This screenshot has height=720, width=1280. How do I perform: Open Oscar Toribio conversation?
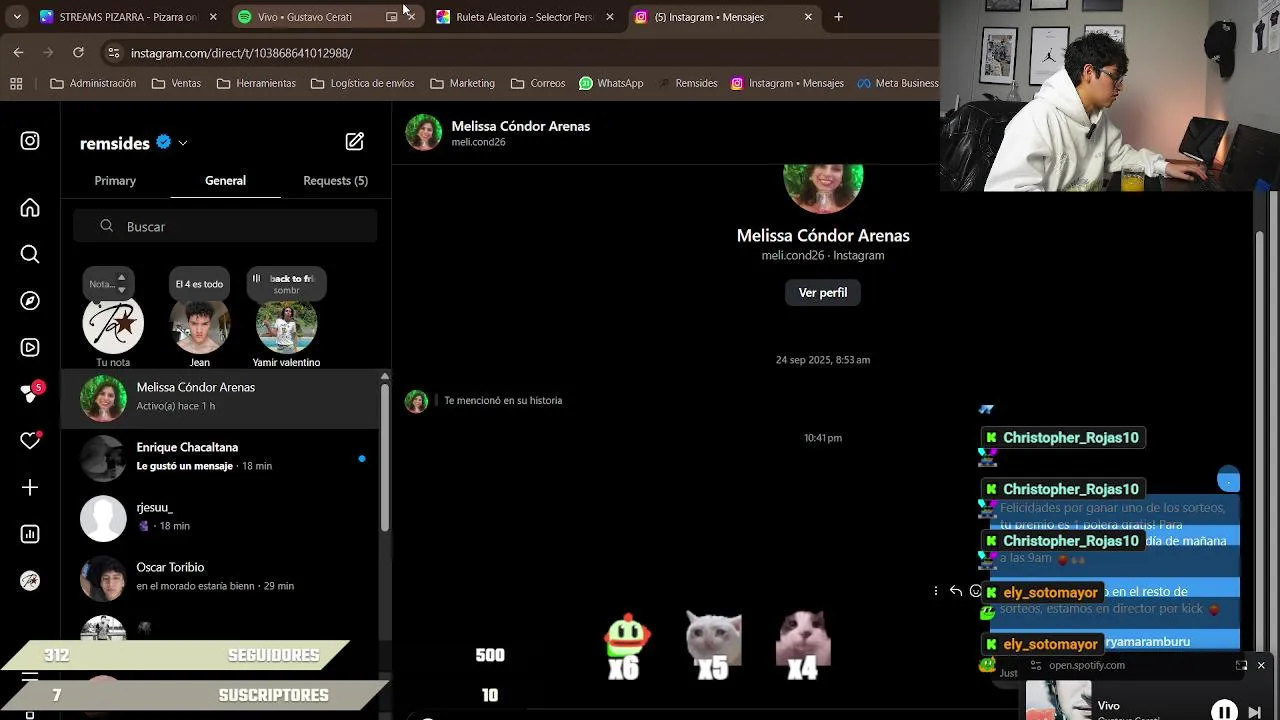[220, 578]
